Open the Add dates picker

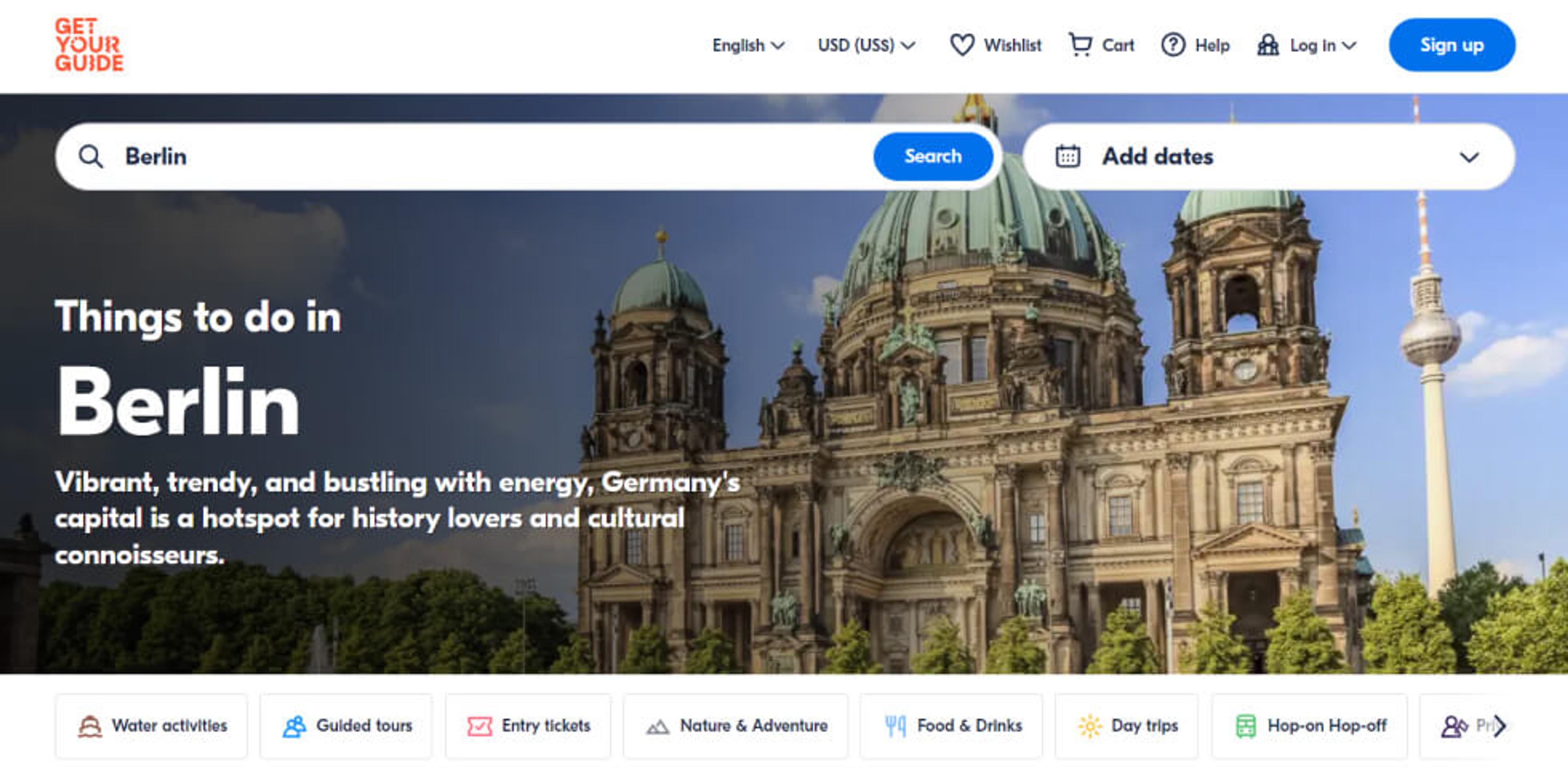[1269, 156]
